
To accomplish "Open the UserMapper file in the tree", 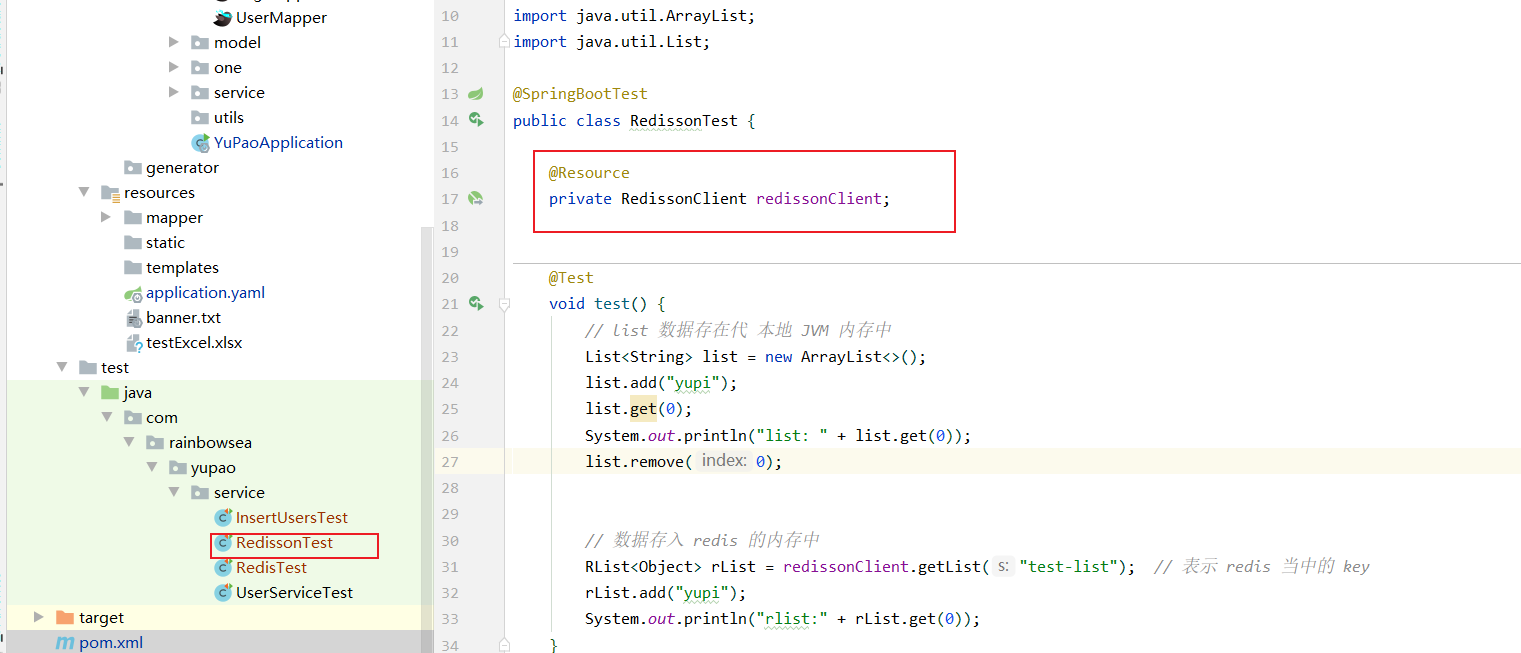I will point(280,18).
